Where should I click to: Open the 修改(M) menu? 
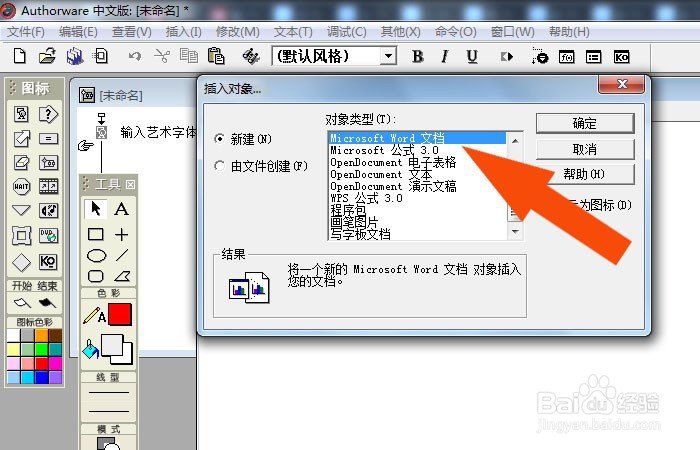[x=238, y=32]
